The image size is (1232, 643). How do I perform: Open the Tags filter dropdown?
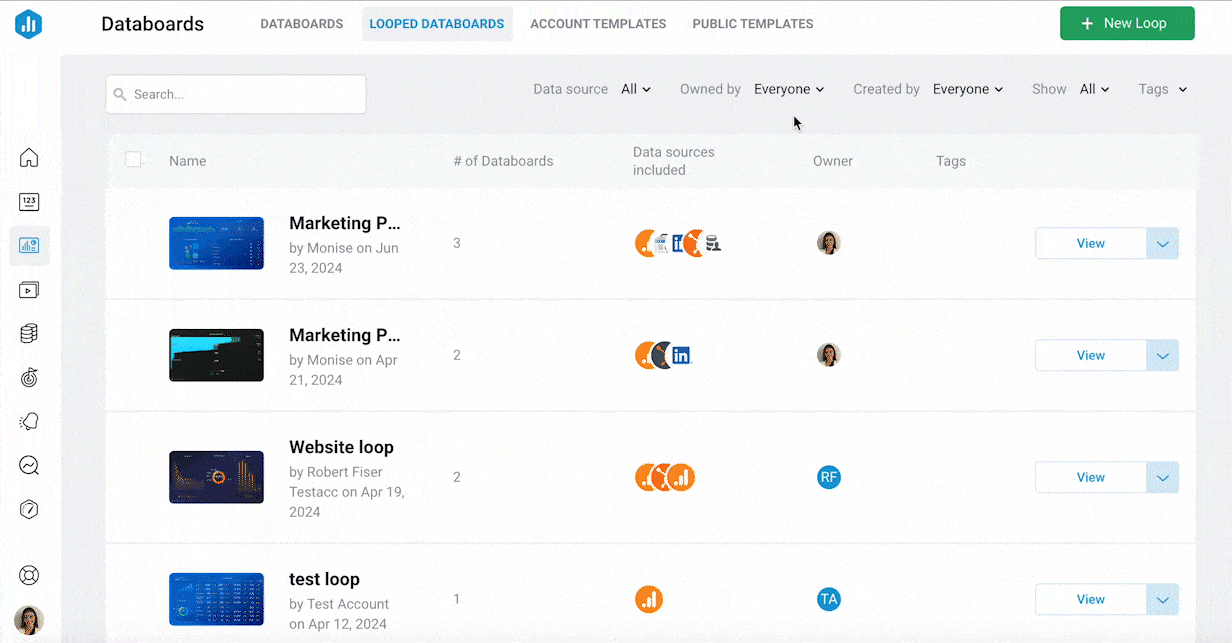click(x=1162, y=89)
